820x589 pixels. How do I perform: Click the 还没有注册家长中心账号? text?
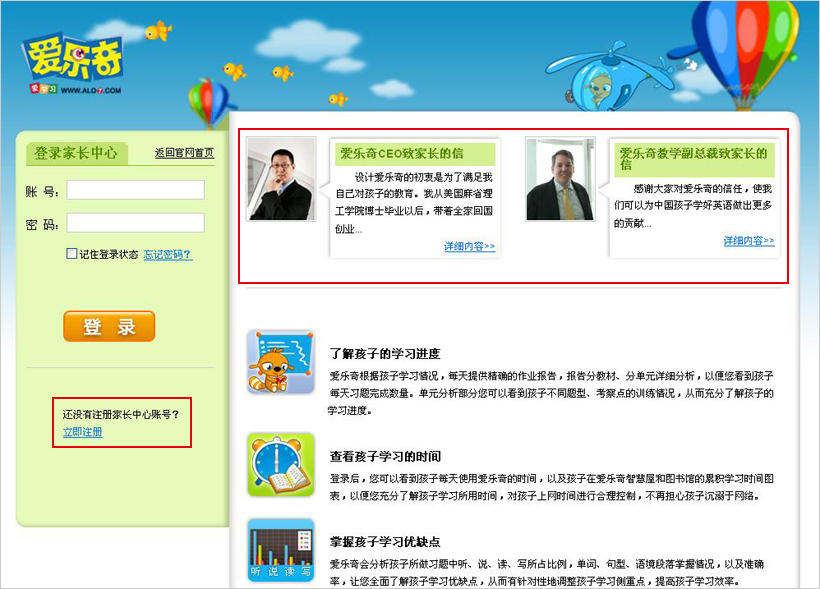point(121,414)
